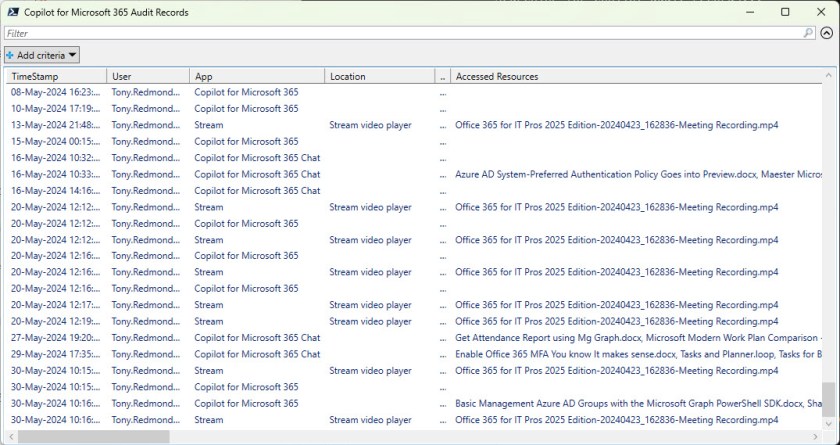Minimize the Audit Records window
The width and height of the screenshot is (840, 445).
click(x=749, y=12)
